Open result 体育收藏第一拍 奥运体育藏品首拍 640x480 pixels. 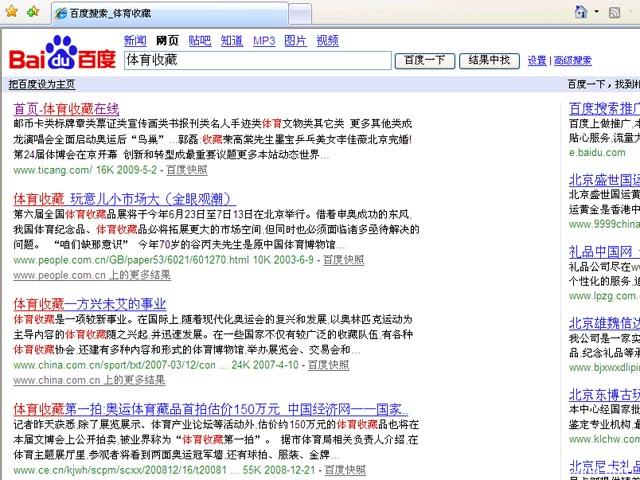211,409
